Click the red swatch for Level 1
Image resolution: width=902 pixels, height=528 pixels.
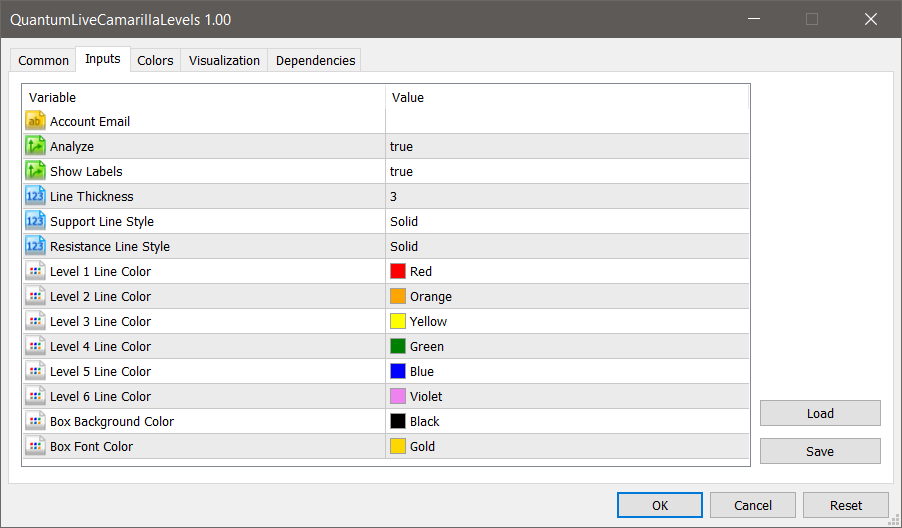[398, 271]
